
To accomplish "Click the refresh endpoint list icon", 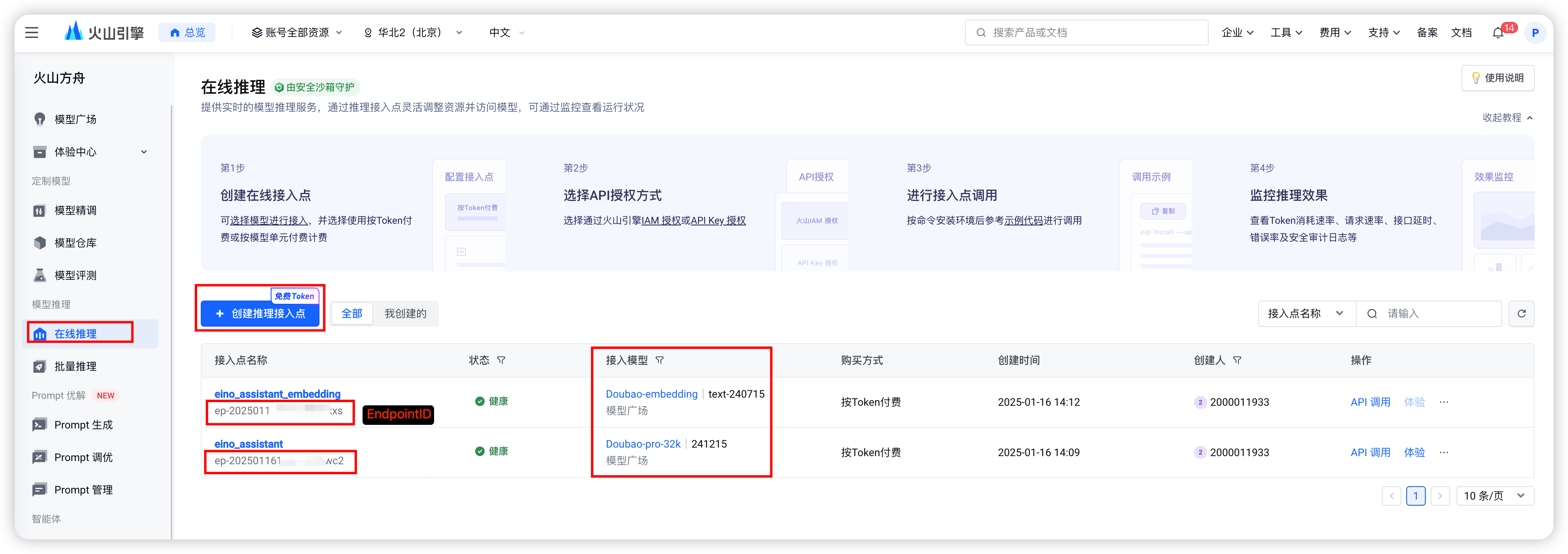I will click(1521, 314).
